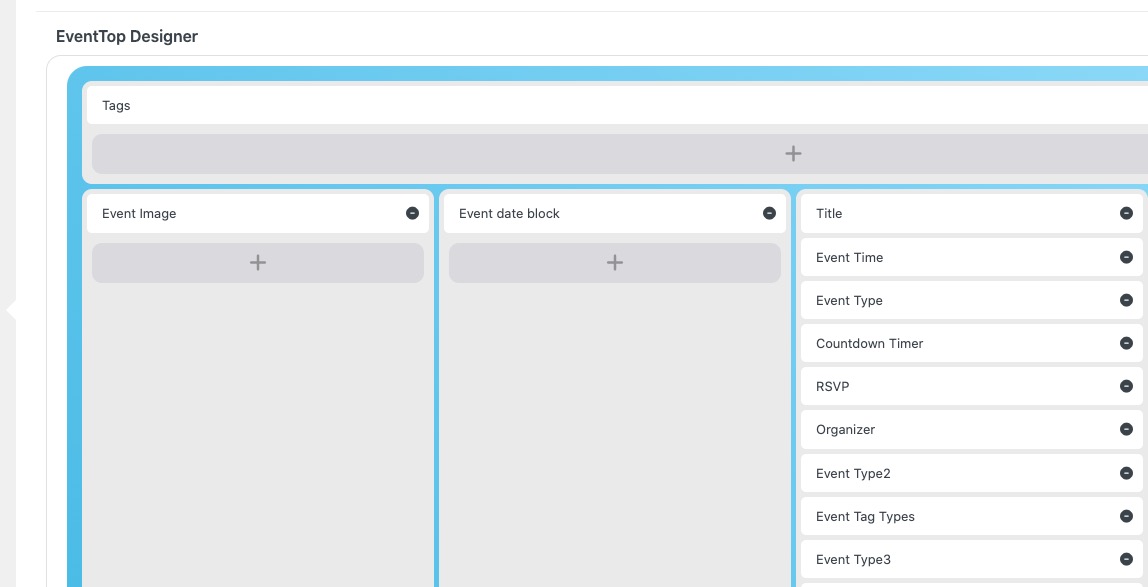The image size is (1148, 587).
Task: Remove the Organizer field
Action: 1126,429
